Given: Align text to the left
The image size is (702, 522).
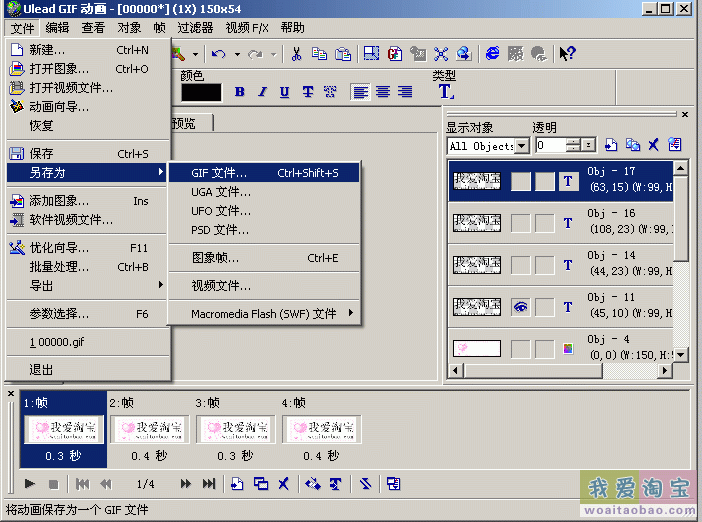Looking at the screenshot, I should point(360,92).
